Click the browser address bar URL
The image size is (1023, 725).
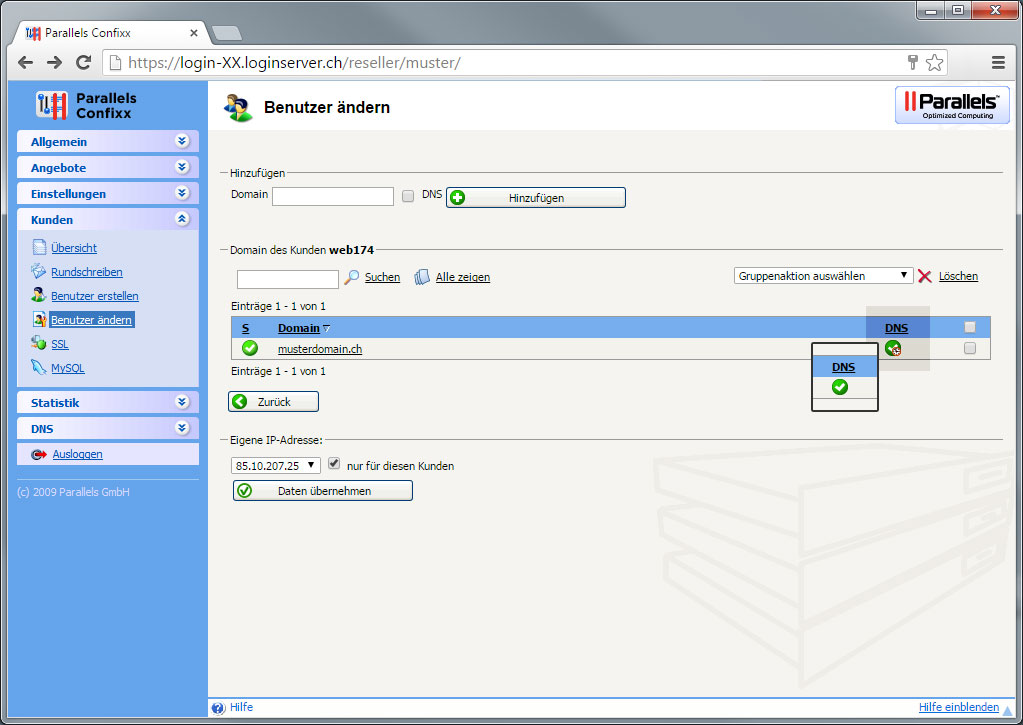click(x=294, y=63)
